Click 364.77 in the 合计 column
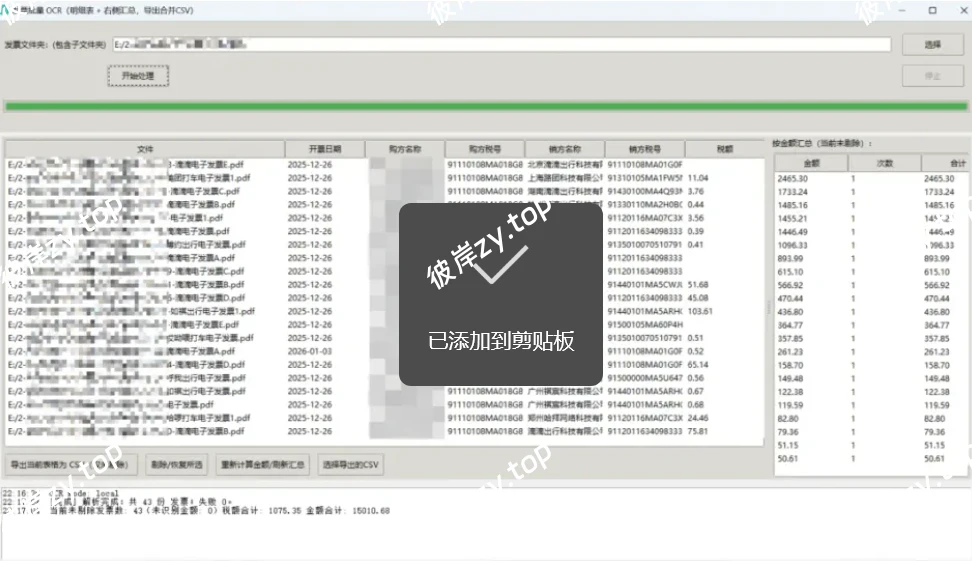972x561 pixels. pos(937,325)
